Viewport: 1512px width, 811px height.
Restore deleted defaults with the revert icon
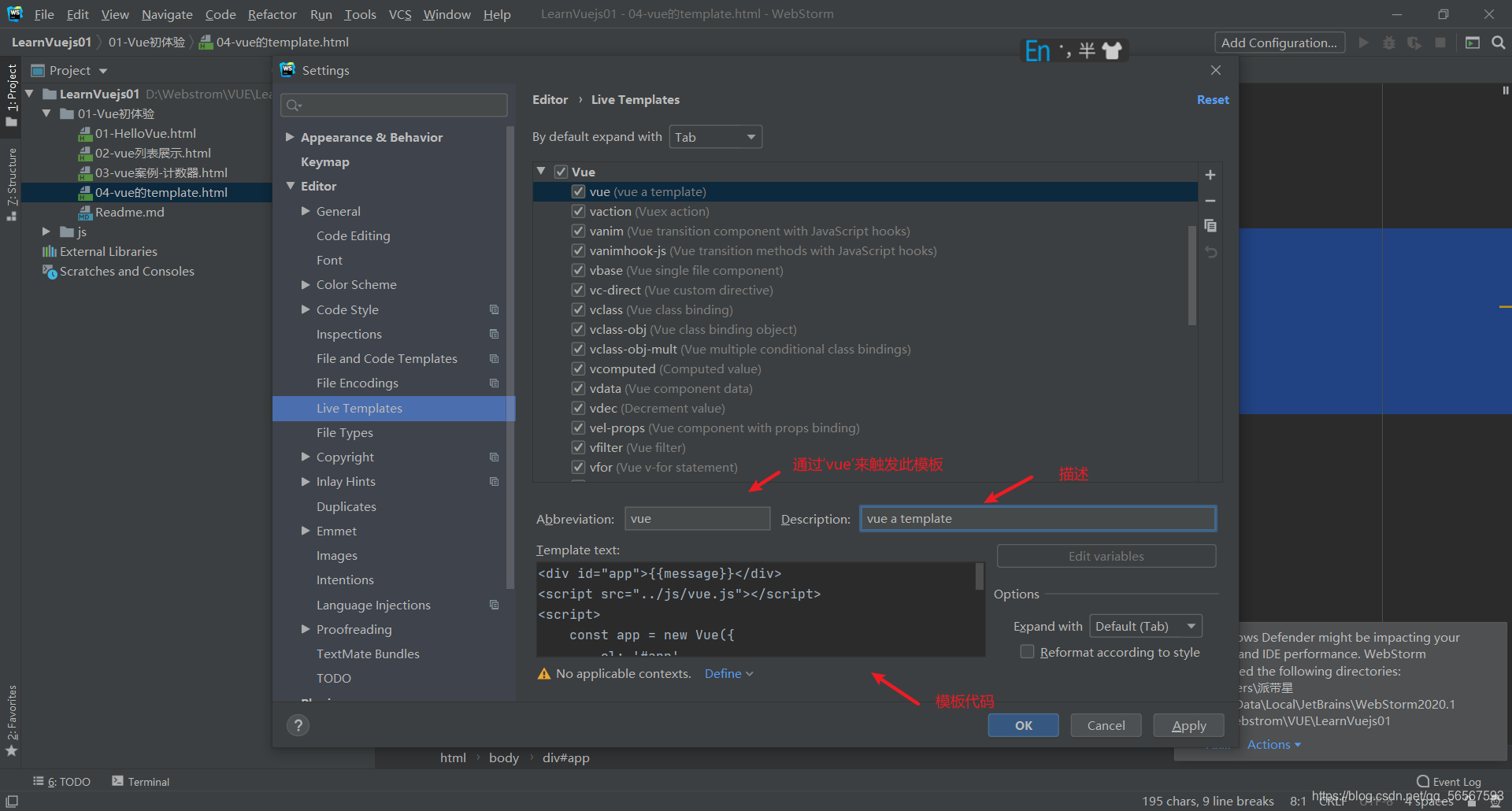[x=1210, y=252]
